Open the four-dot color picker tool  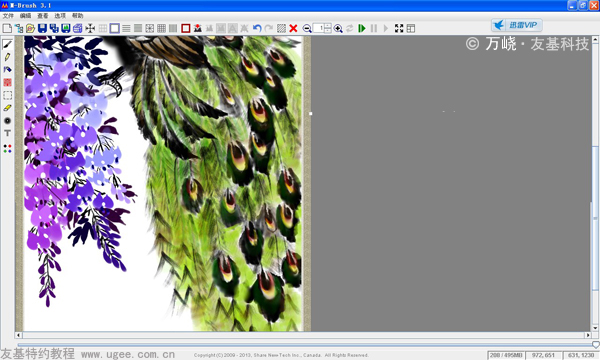tap(7, 148)
